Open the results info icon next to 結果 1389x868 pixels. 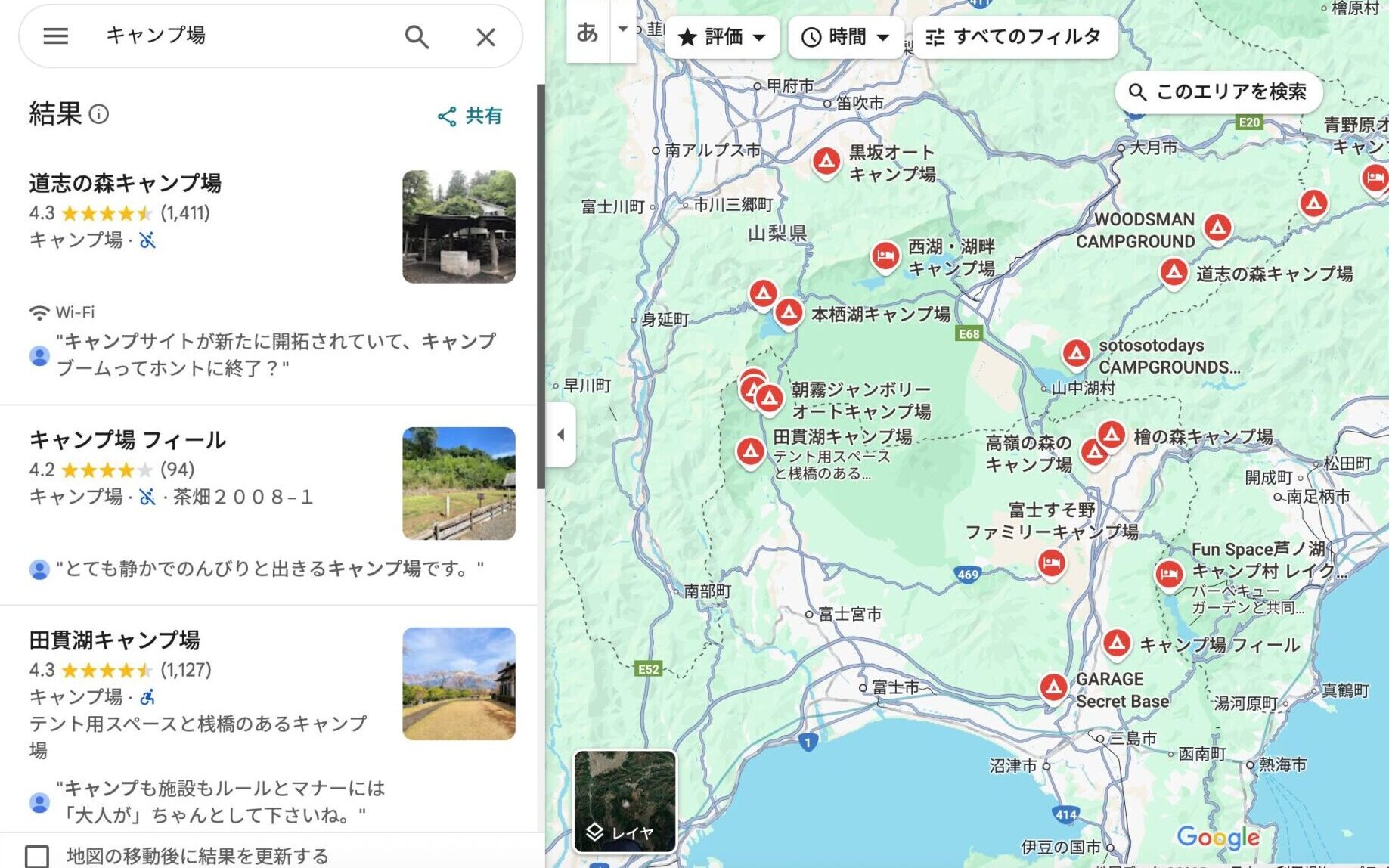99,114
